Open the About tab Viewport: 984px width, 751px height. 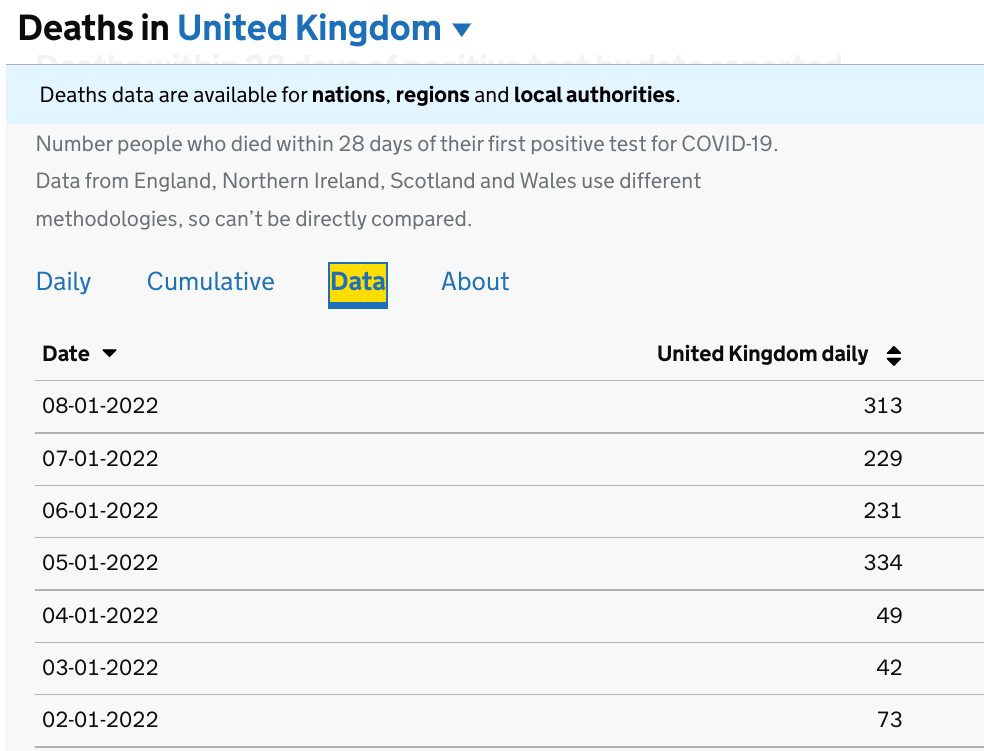(475, 282)
